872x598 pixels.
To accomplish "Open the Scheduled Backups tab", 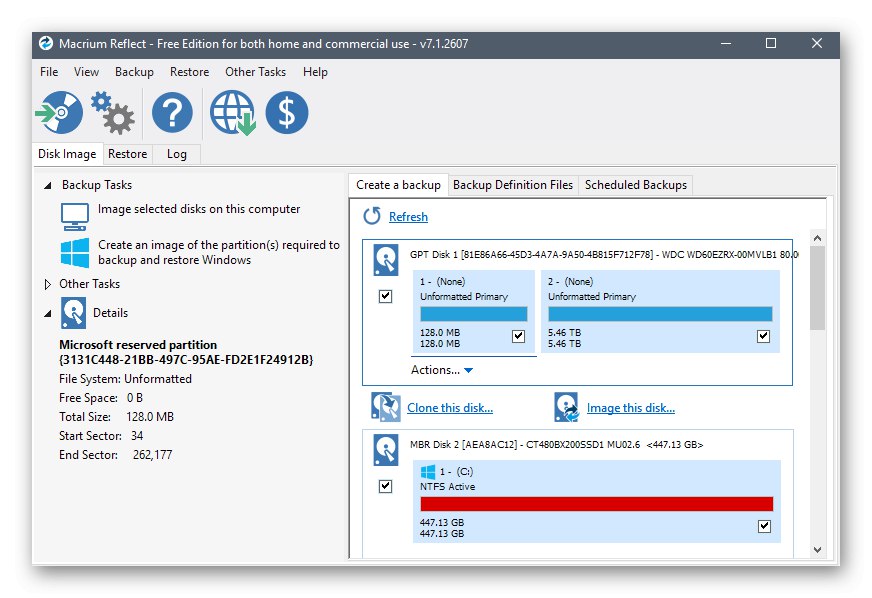I will 636,185.
